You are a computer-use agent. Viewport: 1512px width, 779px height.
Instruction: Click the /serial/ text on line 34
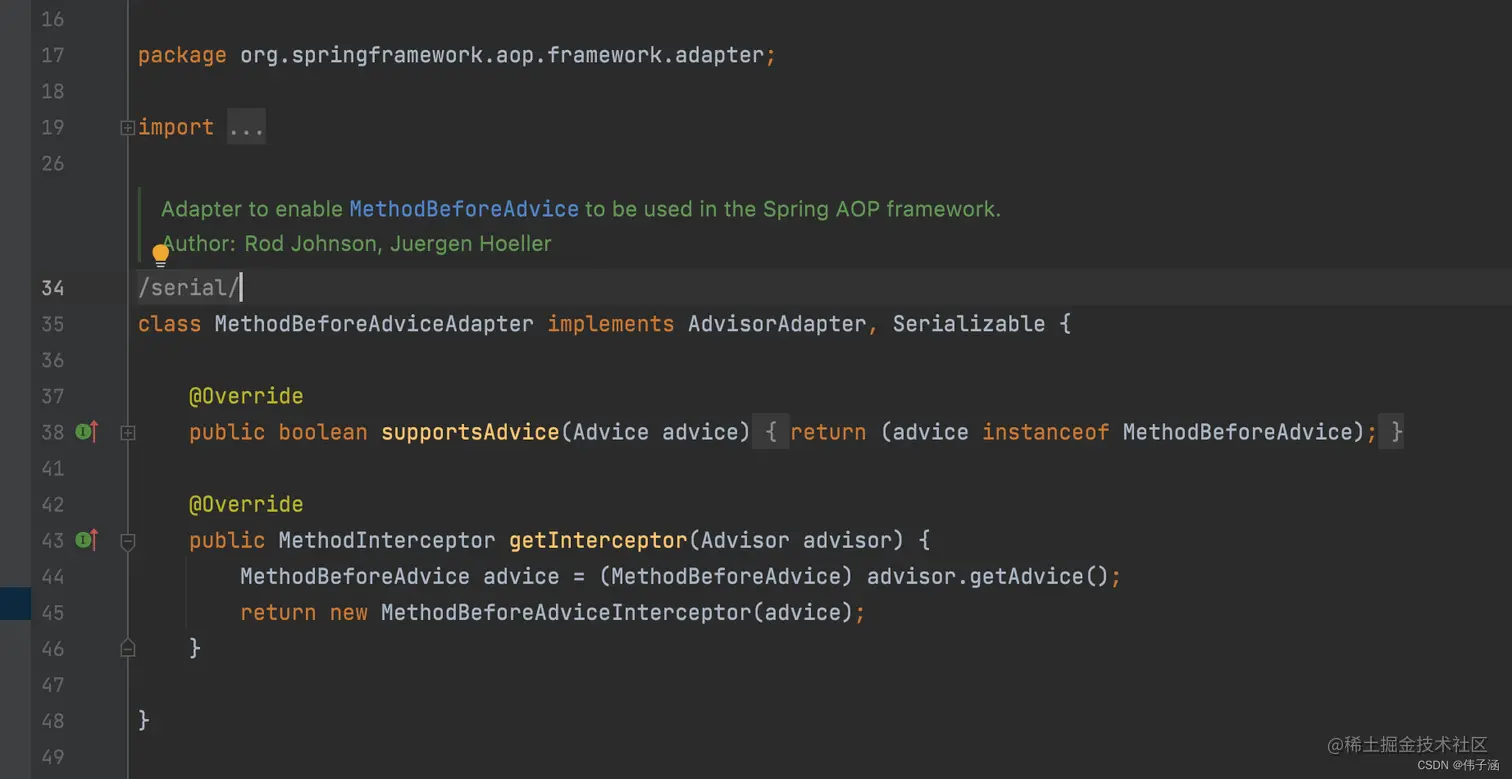[x=189, y=288]
